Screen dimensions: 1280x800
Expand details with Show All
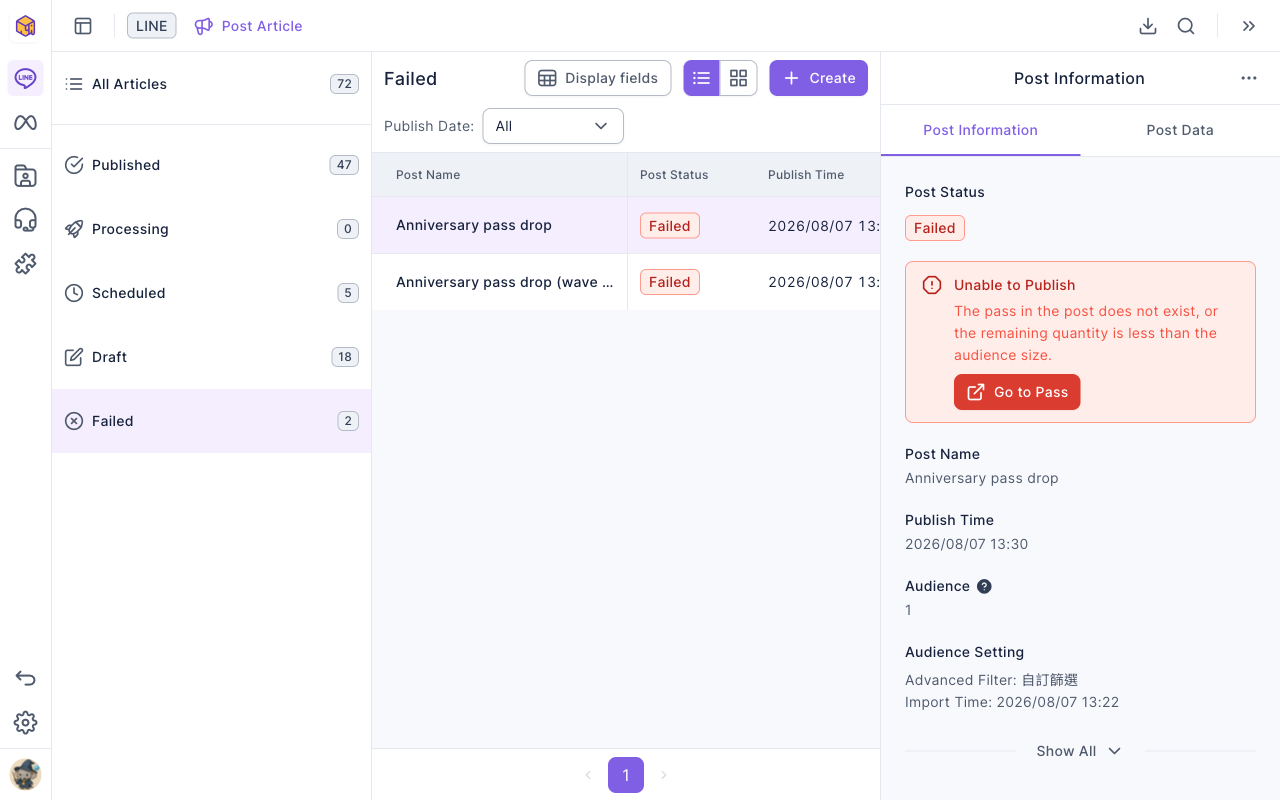1079,751
